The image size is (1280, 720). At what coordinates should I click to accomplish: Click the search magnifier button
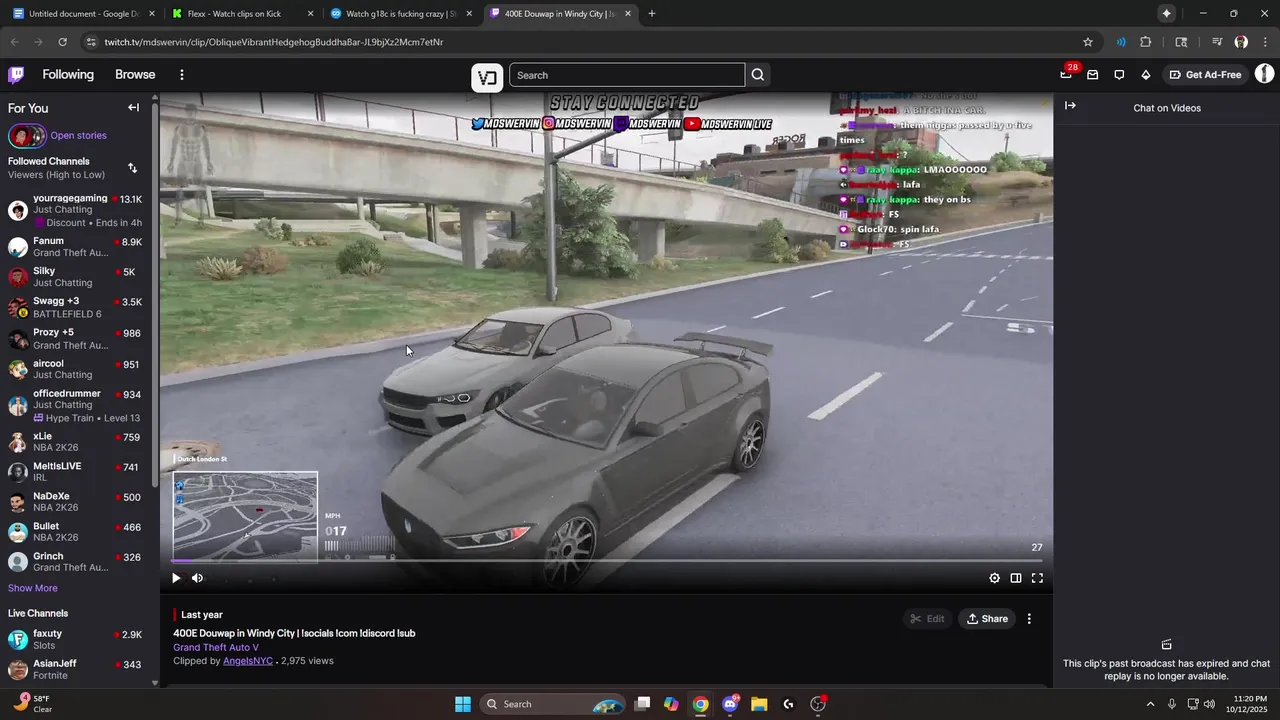(758, 75)
